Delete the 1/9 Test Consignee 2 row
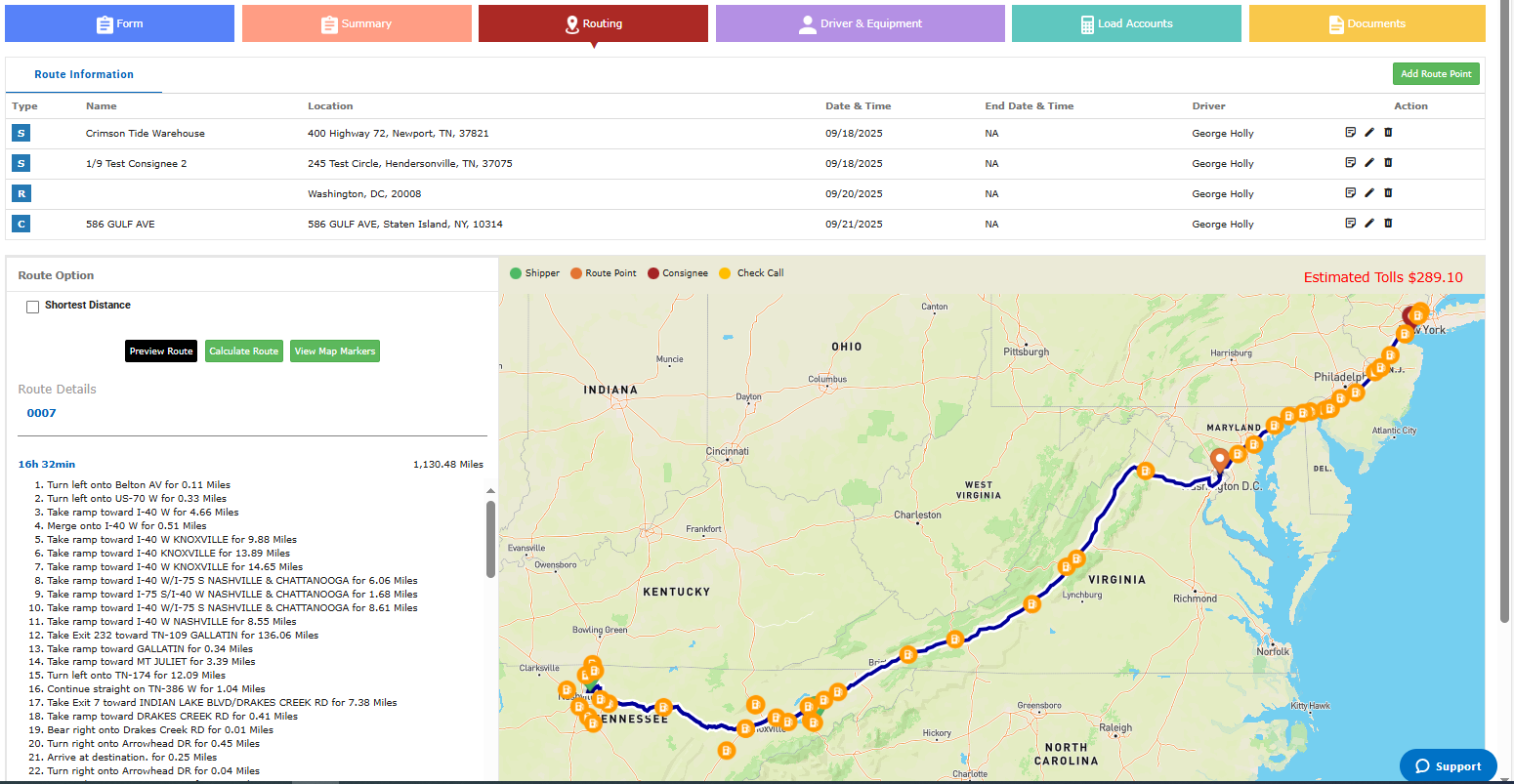Viewport: 1514px width, 784px height. [x=1388, y=163]
